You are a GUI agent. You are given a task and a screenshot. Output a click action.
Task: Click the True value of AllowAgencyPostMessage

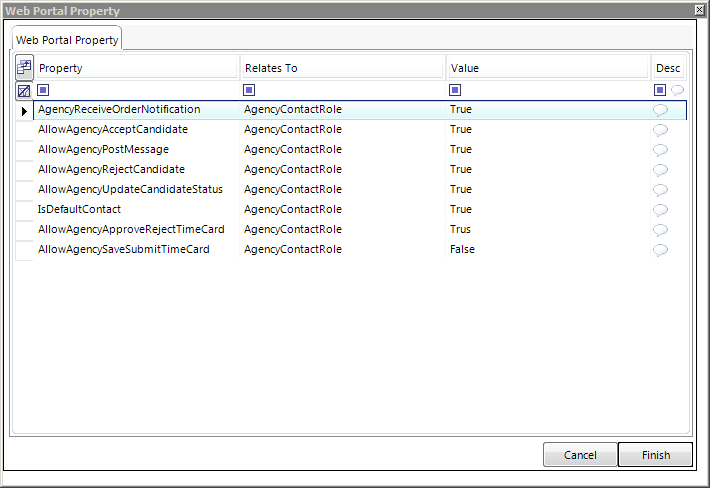coord(461,149)
